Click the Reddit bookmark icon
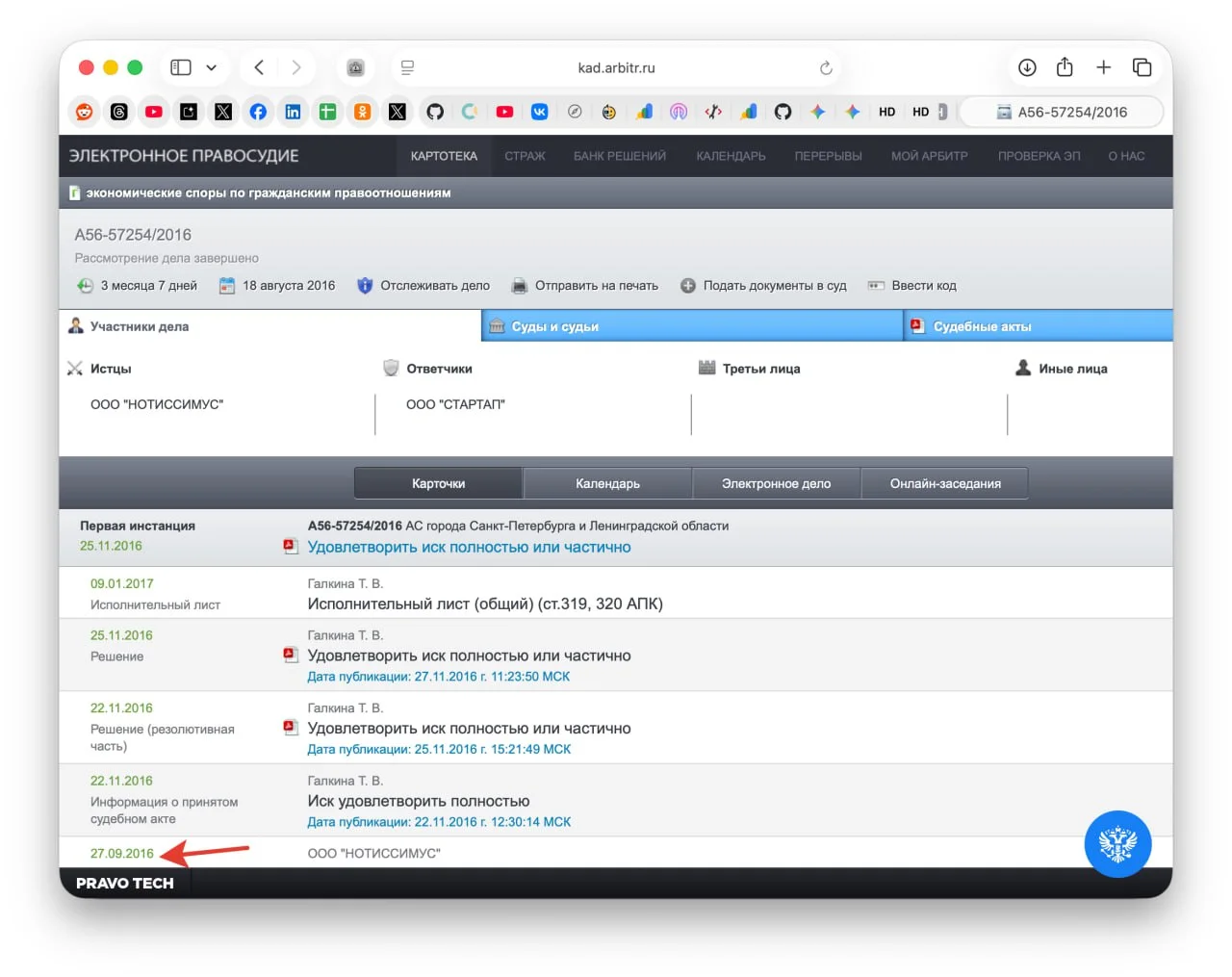This screenshot has width=1232, height=977. [85, 112]
